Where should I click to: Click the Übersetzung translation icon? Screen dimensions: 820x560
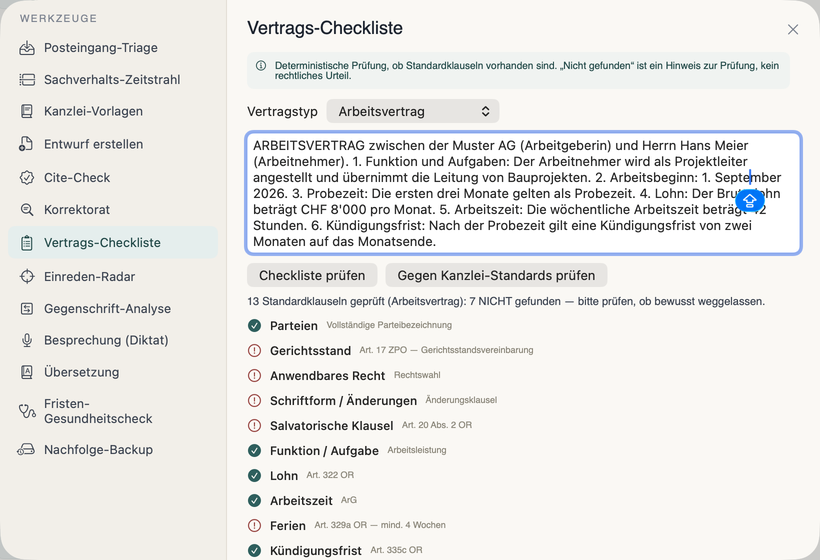pos(27,372)
